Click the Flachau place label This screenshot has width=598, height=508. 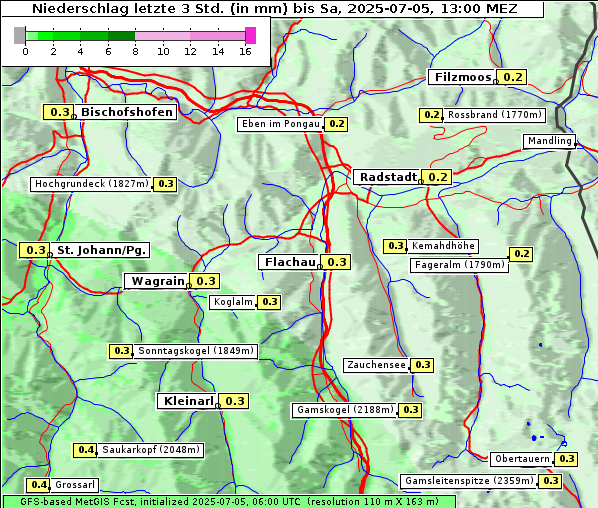coord(289,262)
